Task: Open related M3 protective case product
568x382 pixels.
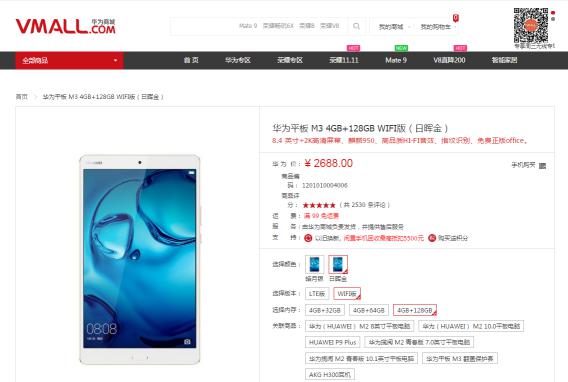Action: coord(460,358)
